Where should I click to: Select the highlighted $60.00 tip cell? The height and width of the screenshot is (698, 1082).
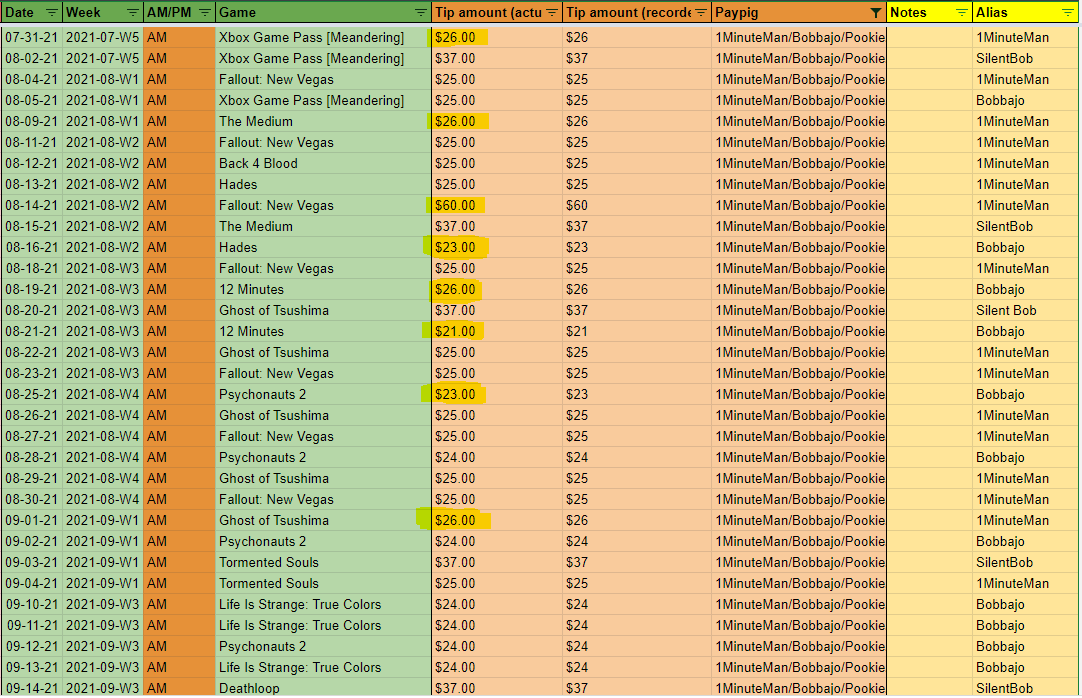[497, 206]
